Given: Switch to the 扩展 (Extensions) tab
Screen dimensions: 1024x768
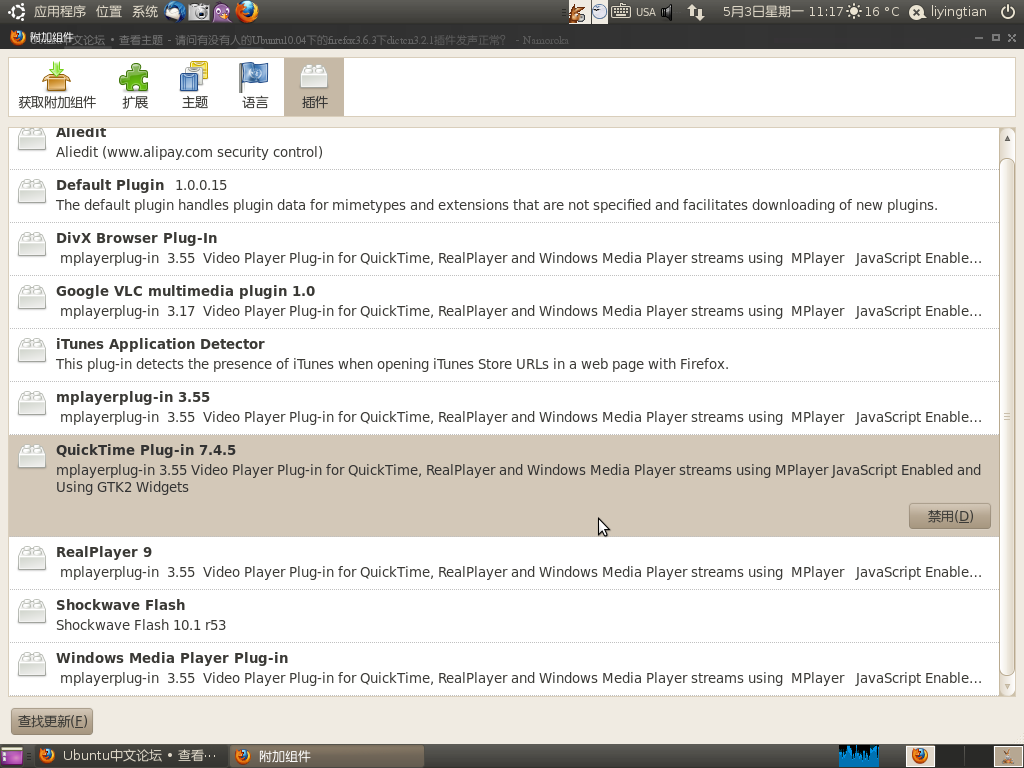Looking at the screenshot, I should tap(135, 87).
